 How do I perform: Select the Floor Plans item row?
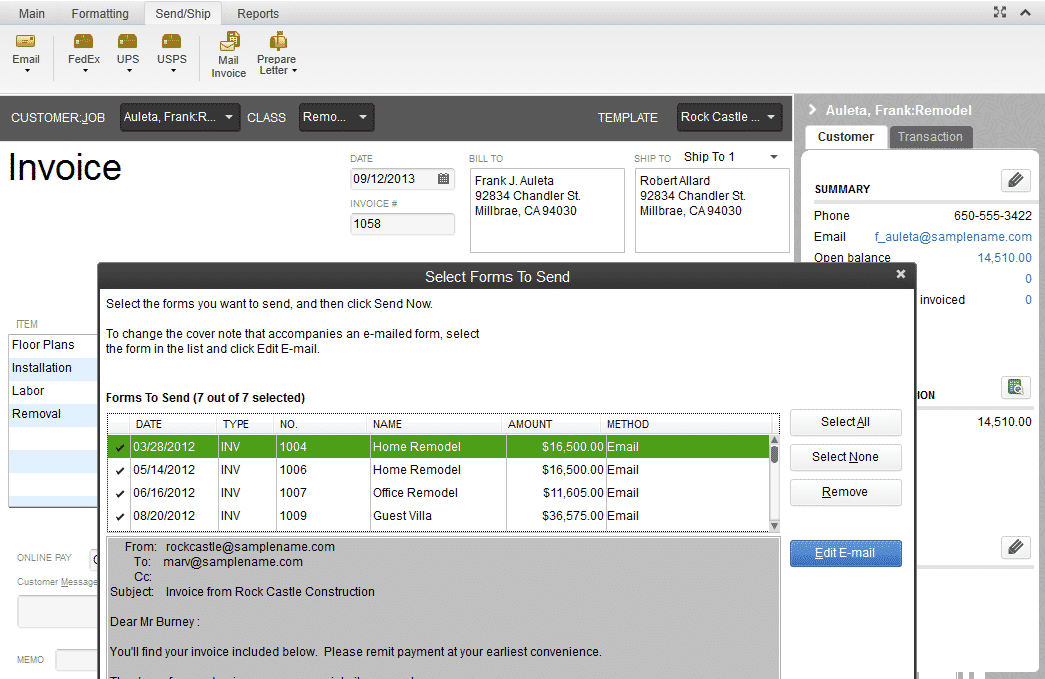click(53, 345)
